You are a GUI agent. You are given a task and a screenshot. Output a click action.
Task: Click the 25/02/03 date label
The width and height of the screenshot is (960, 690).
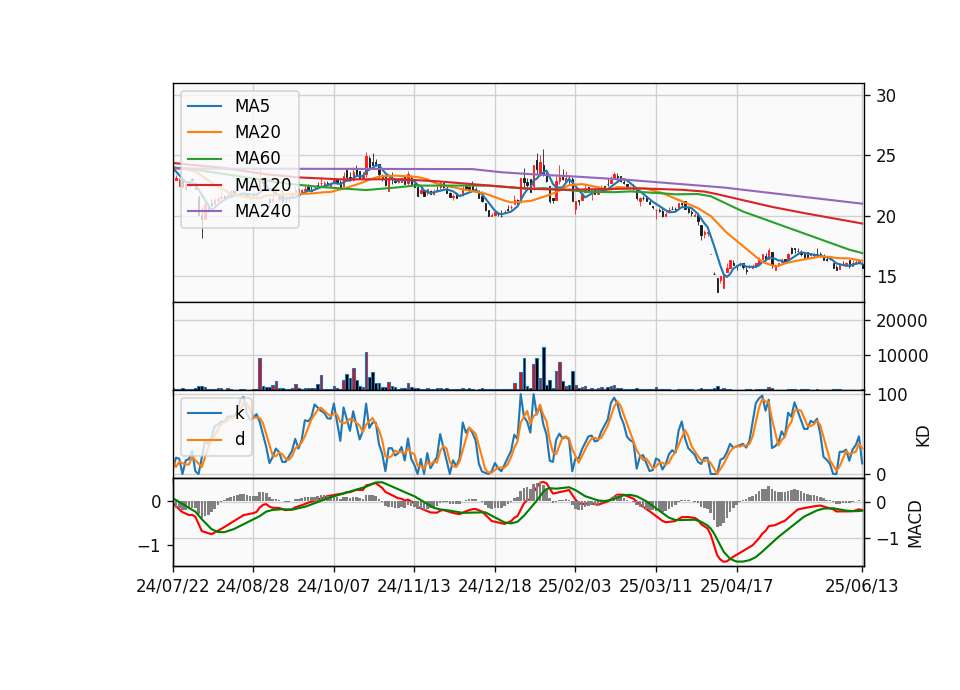[575, 586]
